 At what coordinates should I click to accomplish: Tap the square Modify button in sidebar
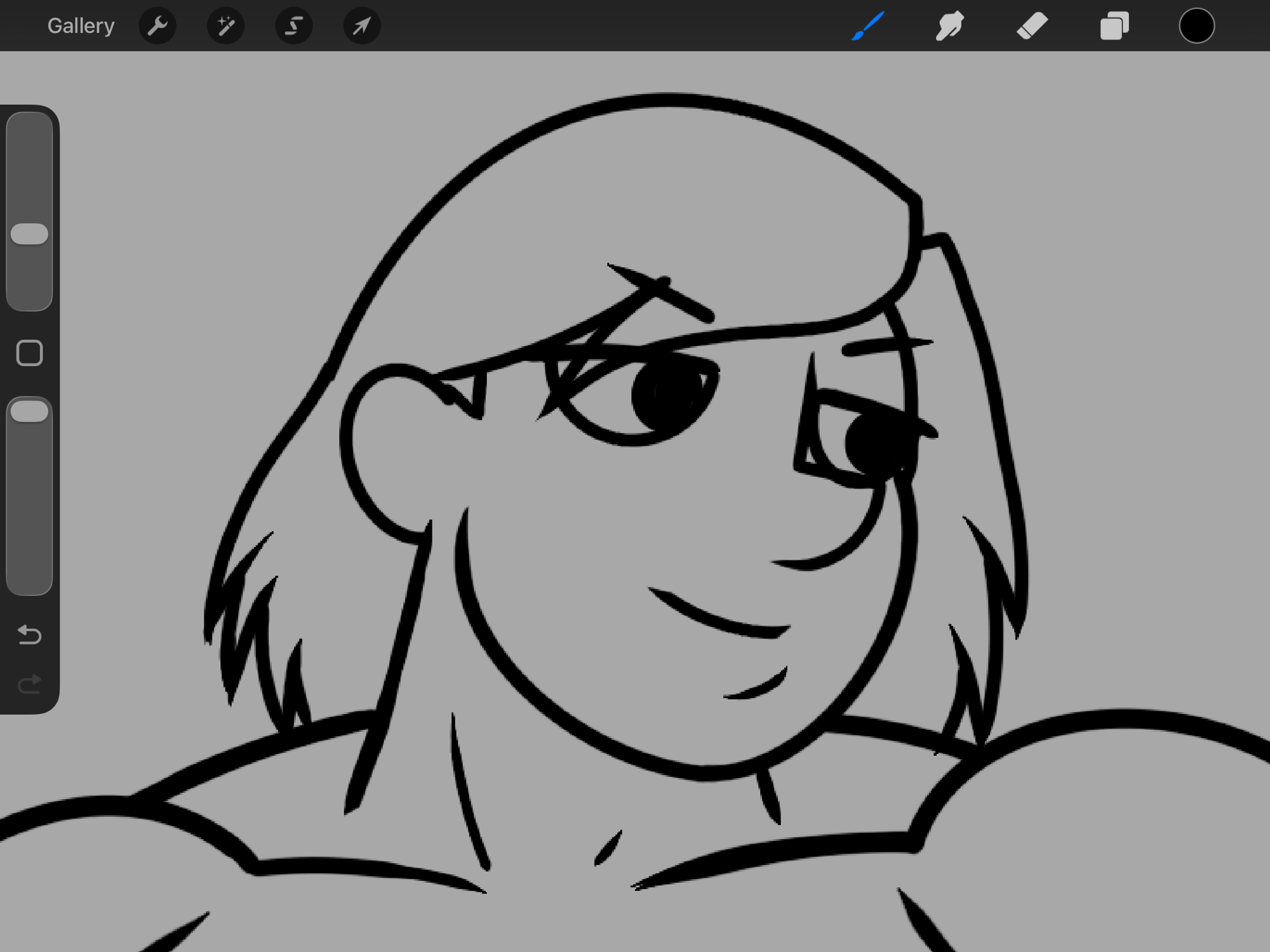[29, 353]
